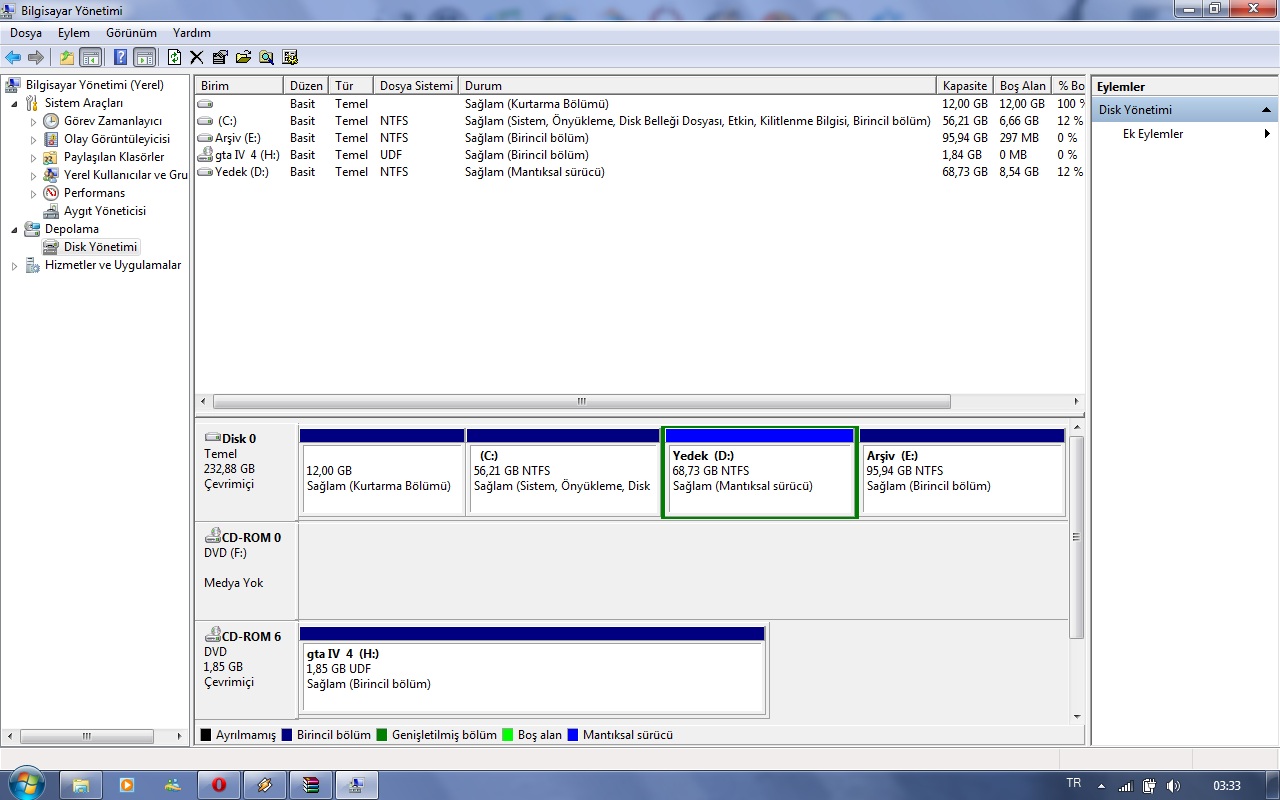1280x800 pixels.
Task: Select the Arşiv (E:) volume row
Action: click(640, 138)
